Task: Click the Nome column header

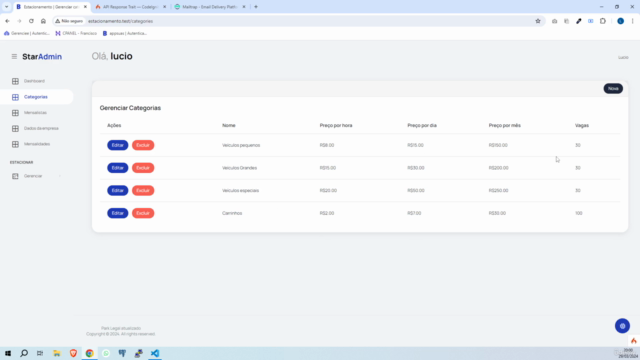Action: click(x=229, y=126)
